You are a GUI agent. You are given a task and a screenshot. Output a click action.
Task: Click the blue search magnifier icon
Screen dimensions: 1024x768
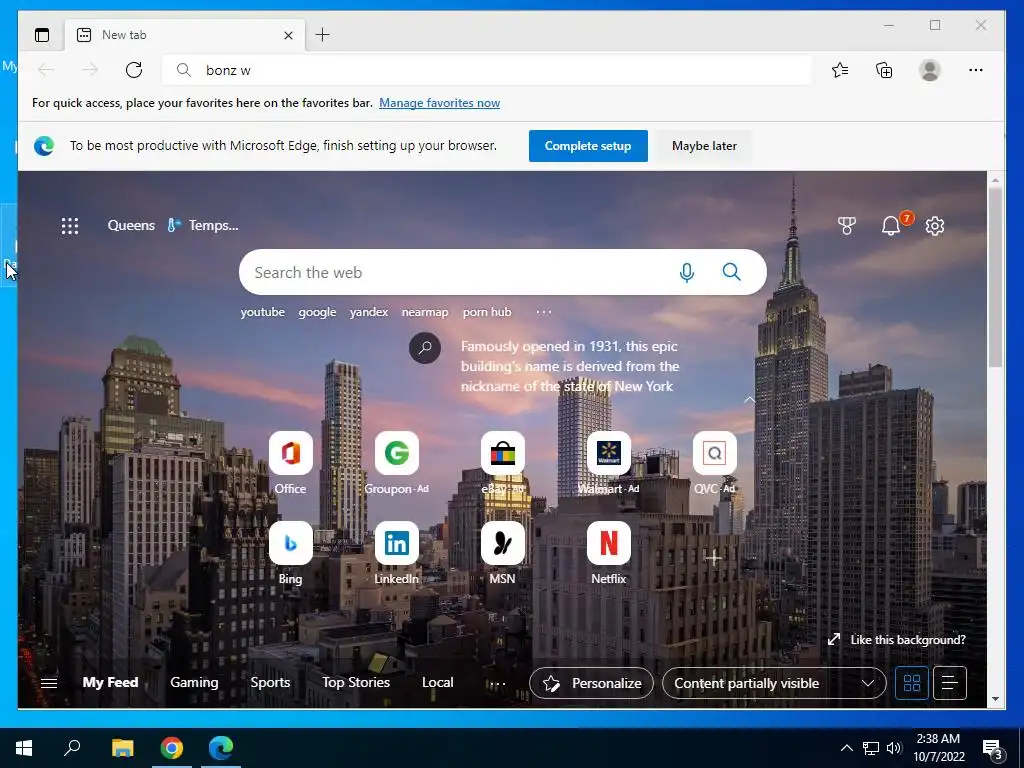point(731,272)
